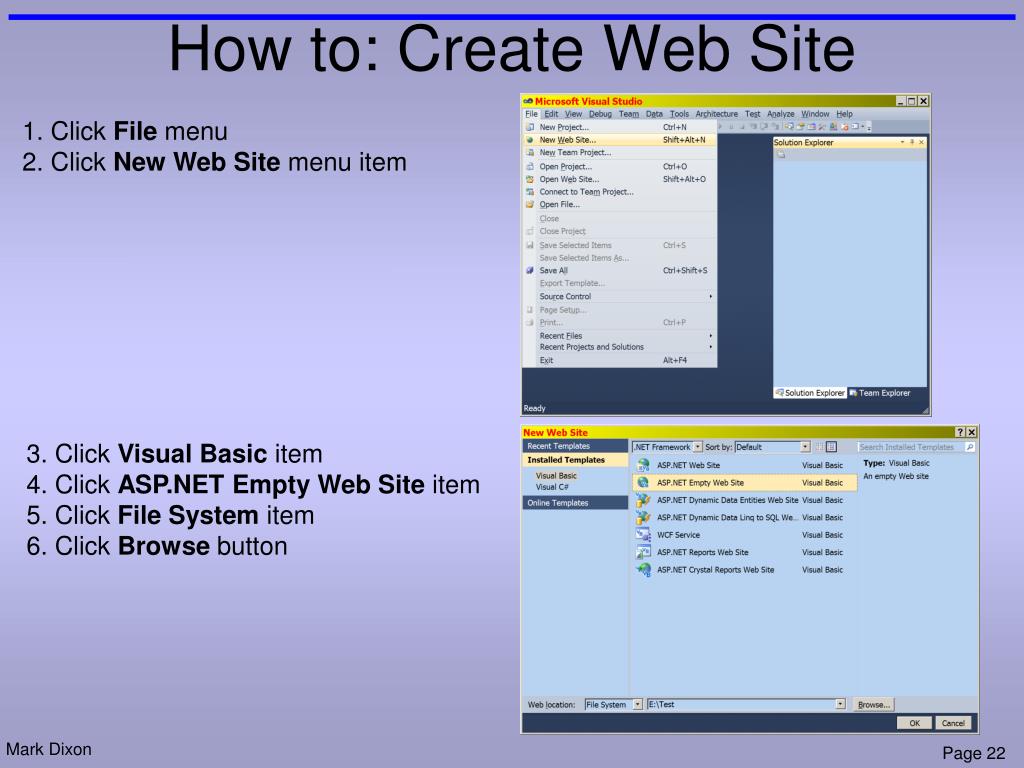Open the Web location File System dropdown
This screenshot has height=768, width=1024.
click(x=638, y=704)
